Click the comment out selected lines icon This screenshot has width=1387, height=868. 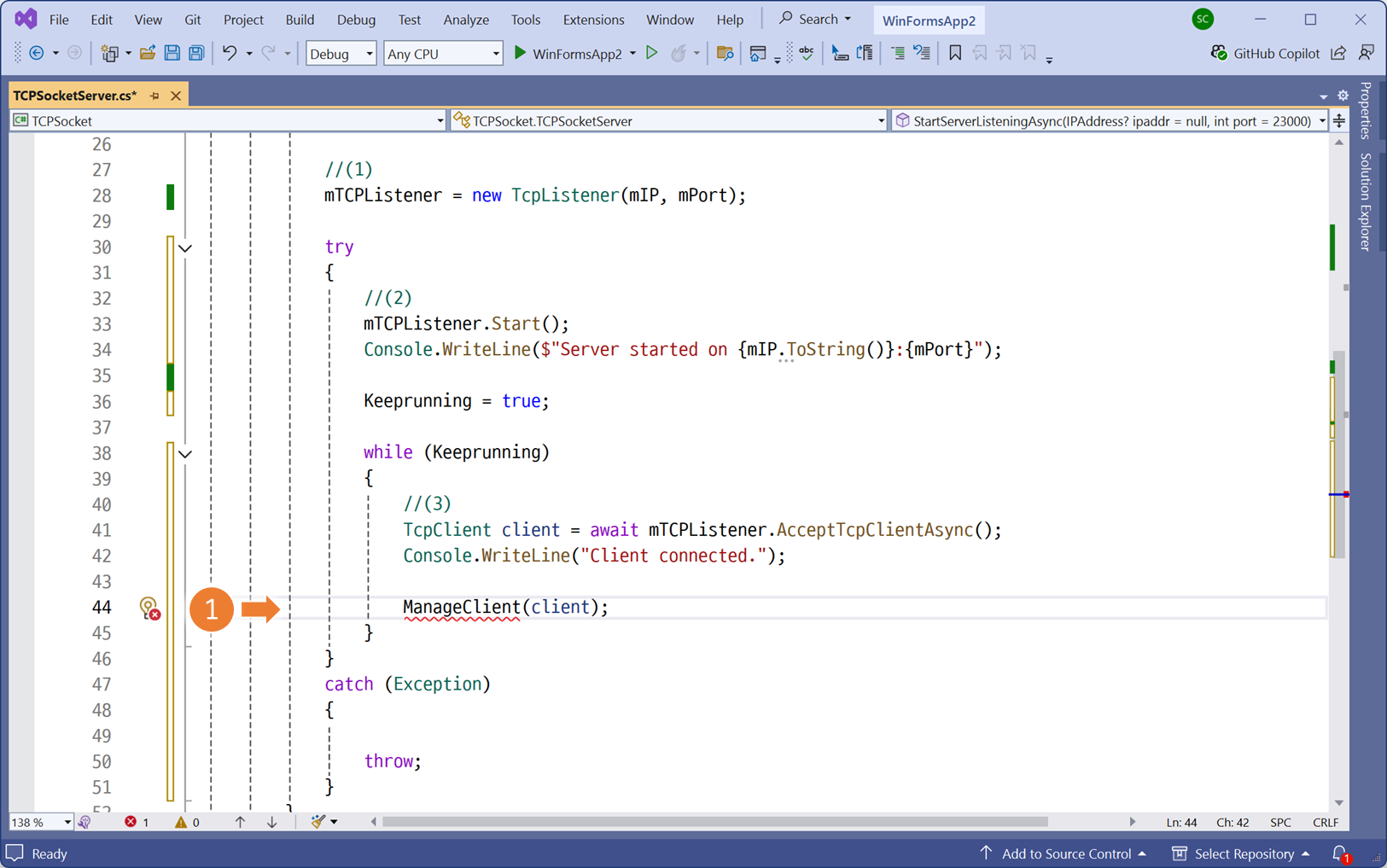click(x=897, y=53)
